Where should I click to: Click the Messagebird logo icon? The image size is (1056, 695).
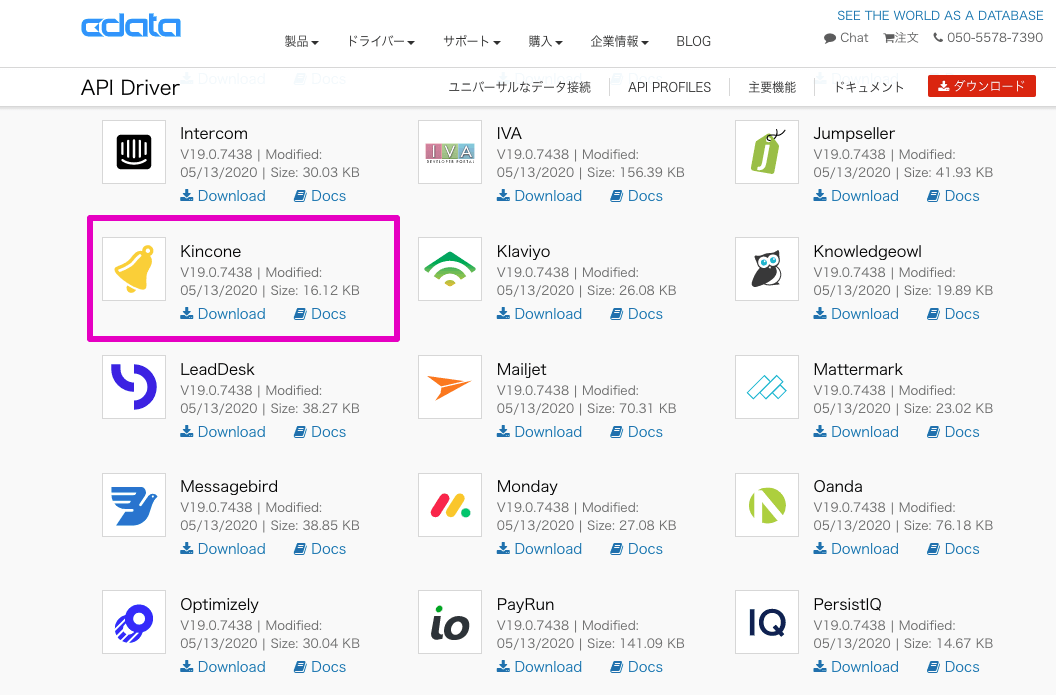click(x=134, y=505)
